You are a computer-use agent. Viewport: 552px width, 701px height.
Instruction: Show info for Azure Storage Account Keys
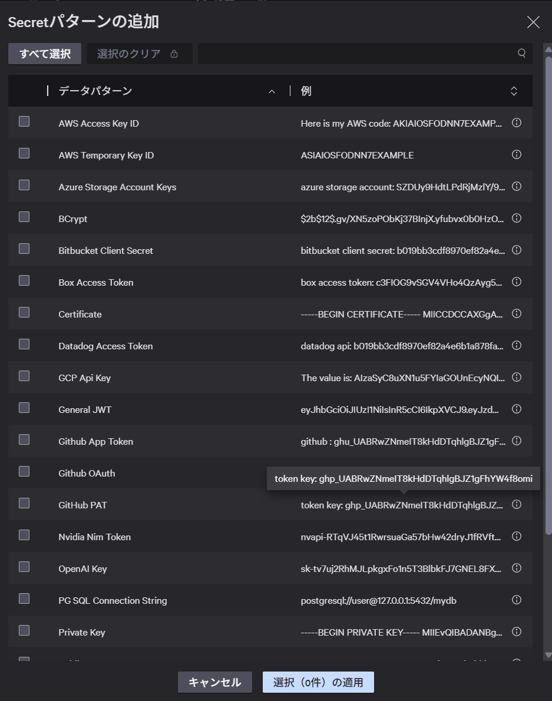point(516,186)
